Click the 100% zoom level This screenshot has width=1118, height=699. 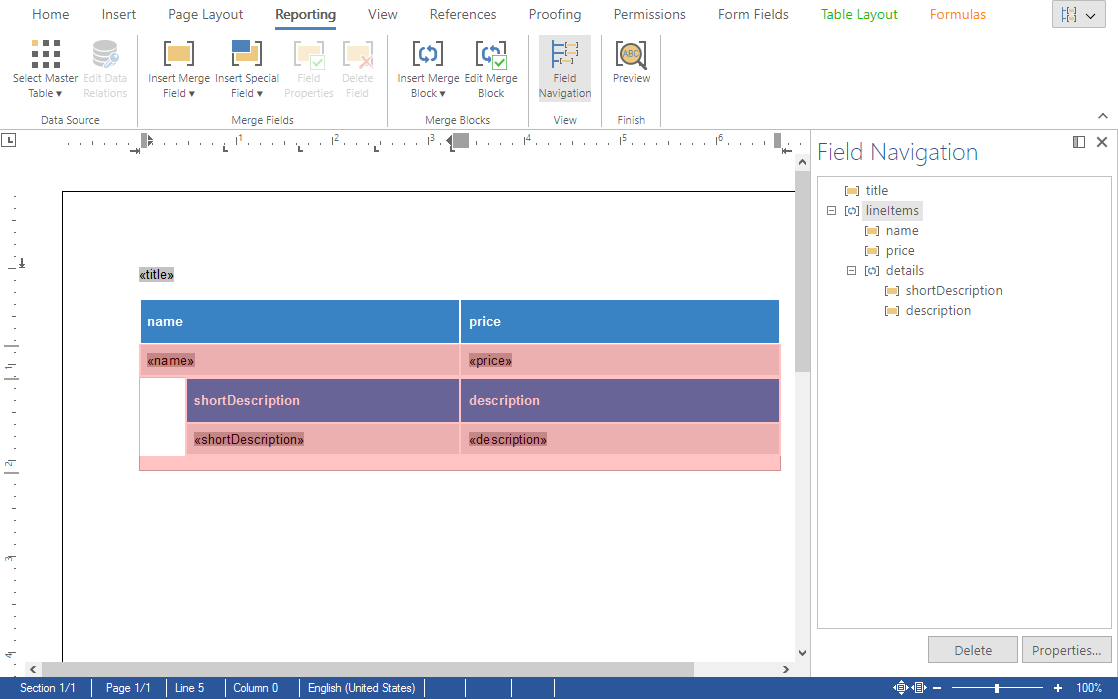pyautogui.click(x=1089, y=688)
